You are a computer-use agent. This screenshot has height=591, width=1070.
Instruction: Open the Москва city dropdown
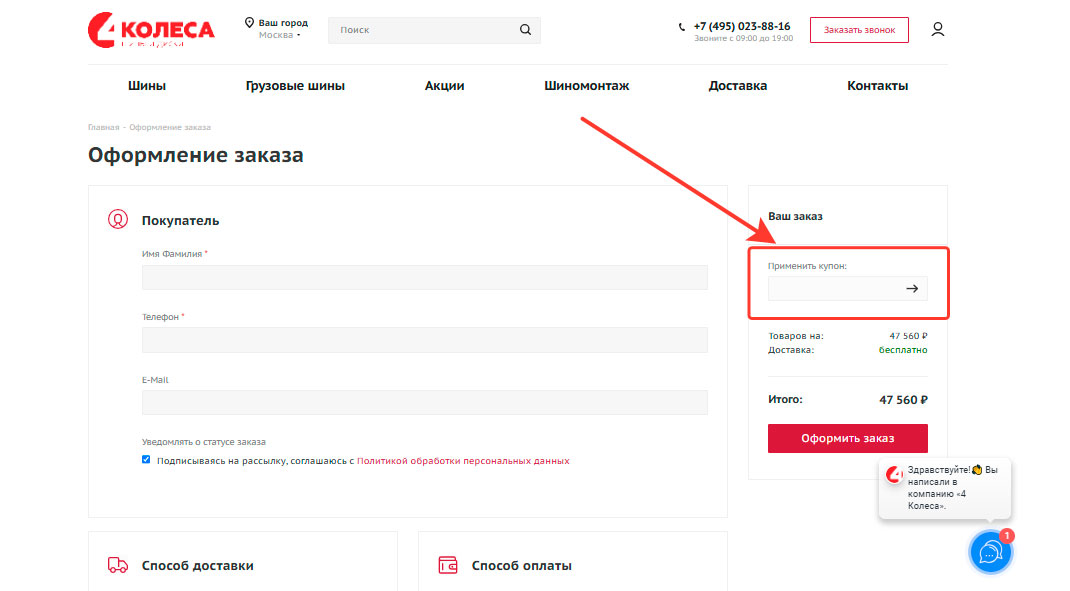(x=279, y=35)
